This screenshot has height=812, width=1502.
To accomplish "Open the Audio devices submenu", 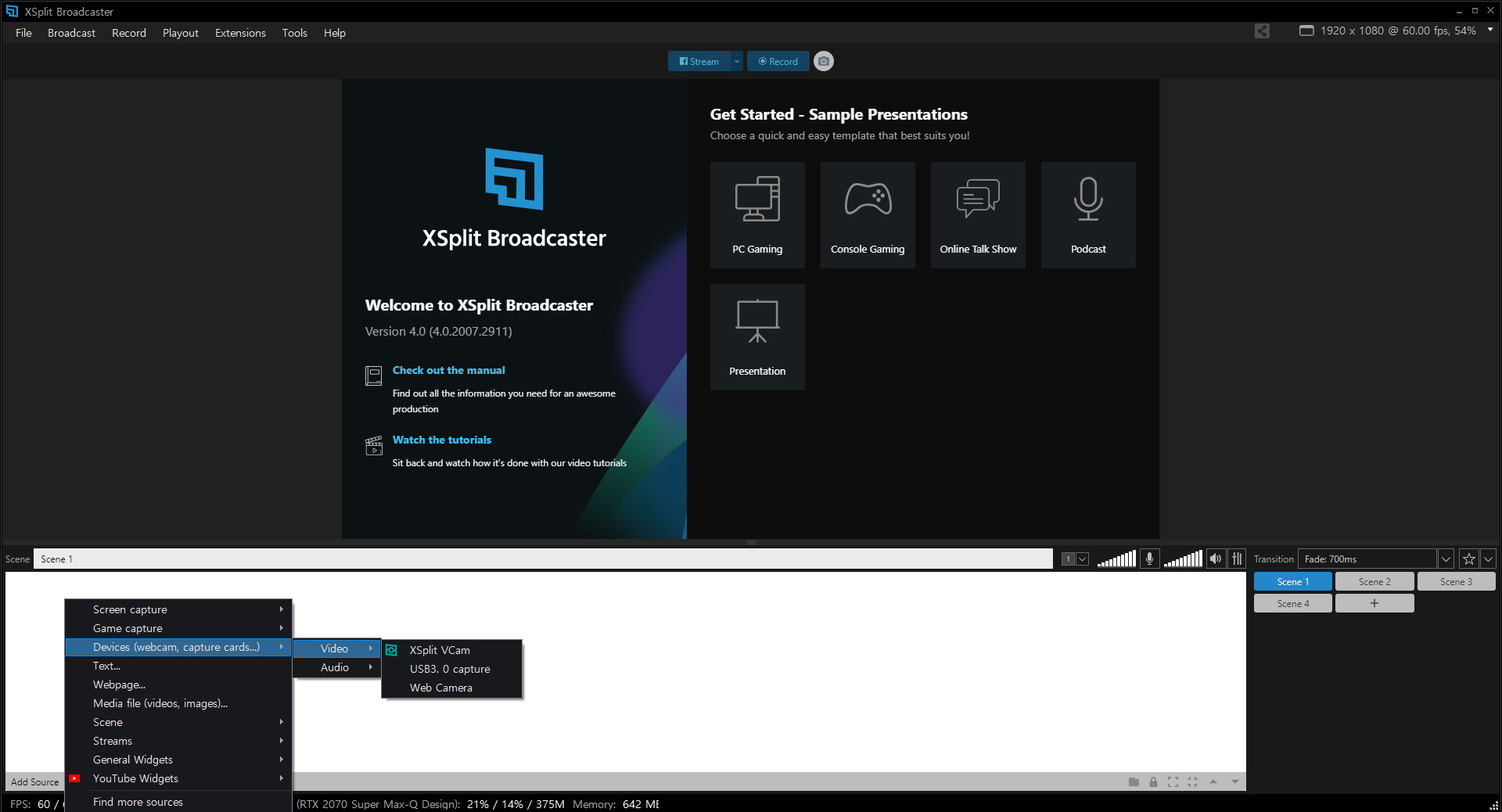I will pyautogui.click(x=337, y=667).
